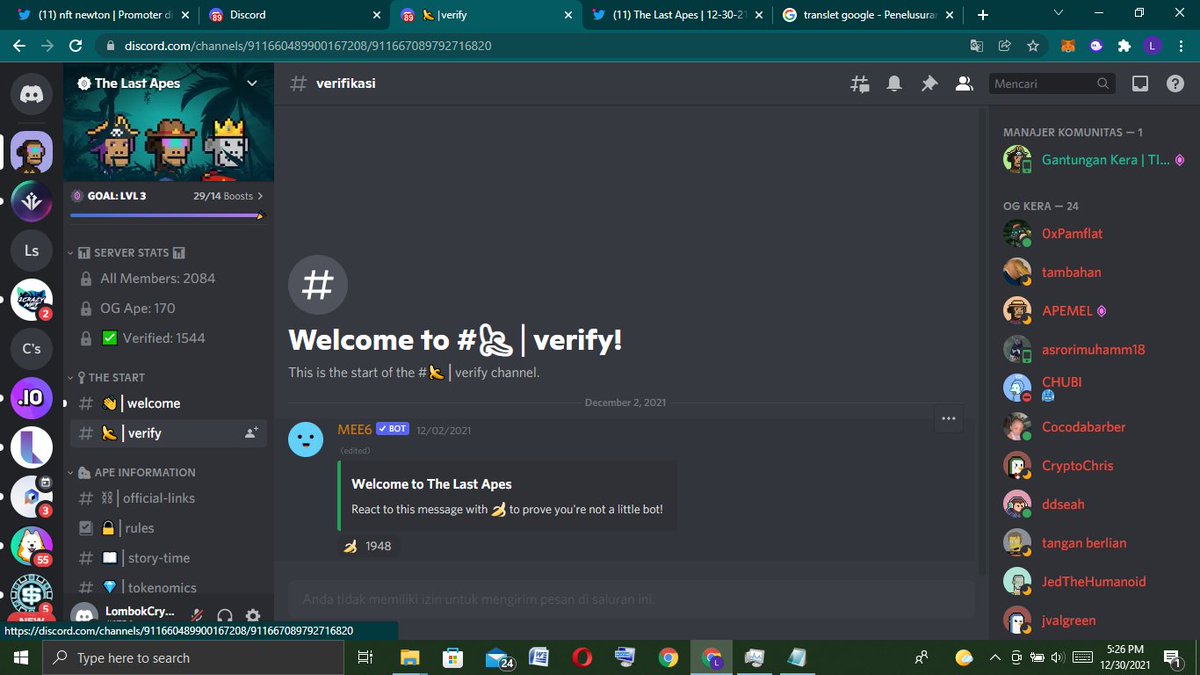The image size is (1200, 675).
Task: Open the .IO server icon
Action: click(x=32, y=398)
